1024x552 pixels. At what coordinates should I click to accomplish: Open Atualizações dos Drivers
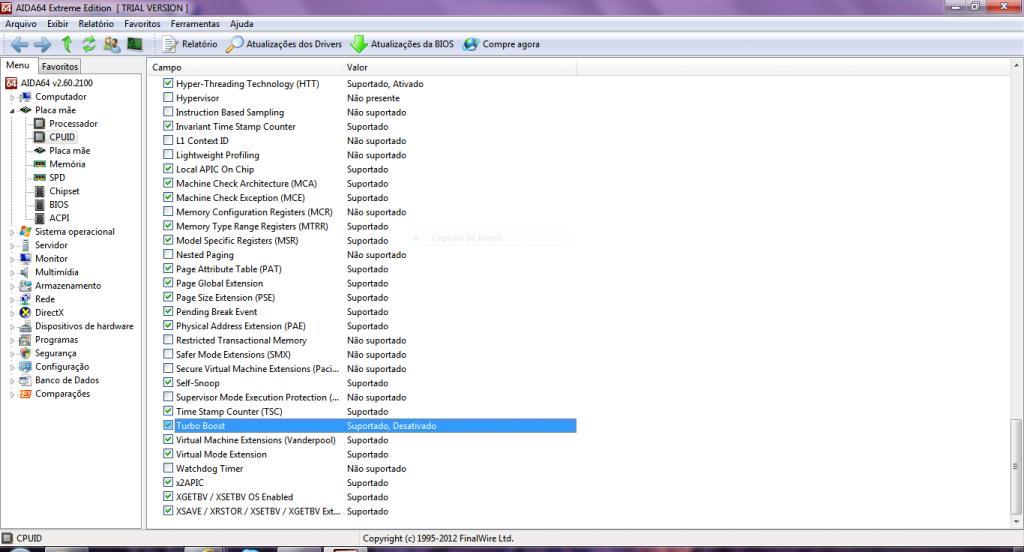(283, 44)
